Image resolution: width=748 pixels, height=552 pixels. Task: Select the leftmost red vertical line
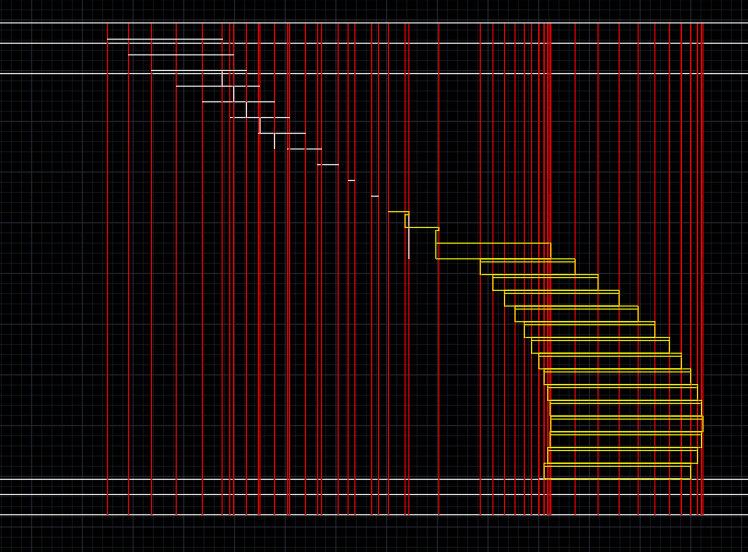pyautogui.click(x=108, y=269)
